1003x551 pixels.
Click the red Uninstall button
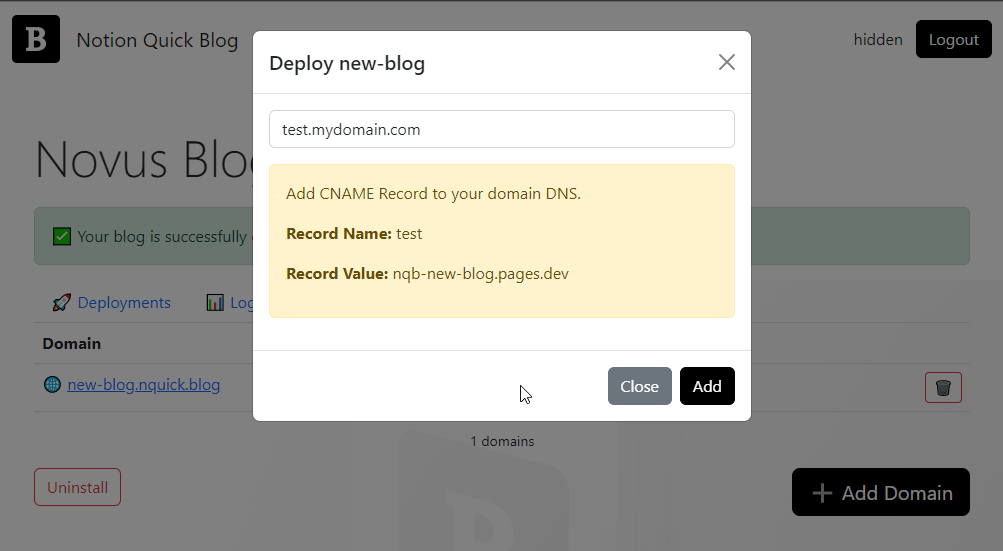pos(77,487)
